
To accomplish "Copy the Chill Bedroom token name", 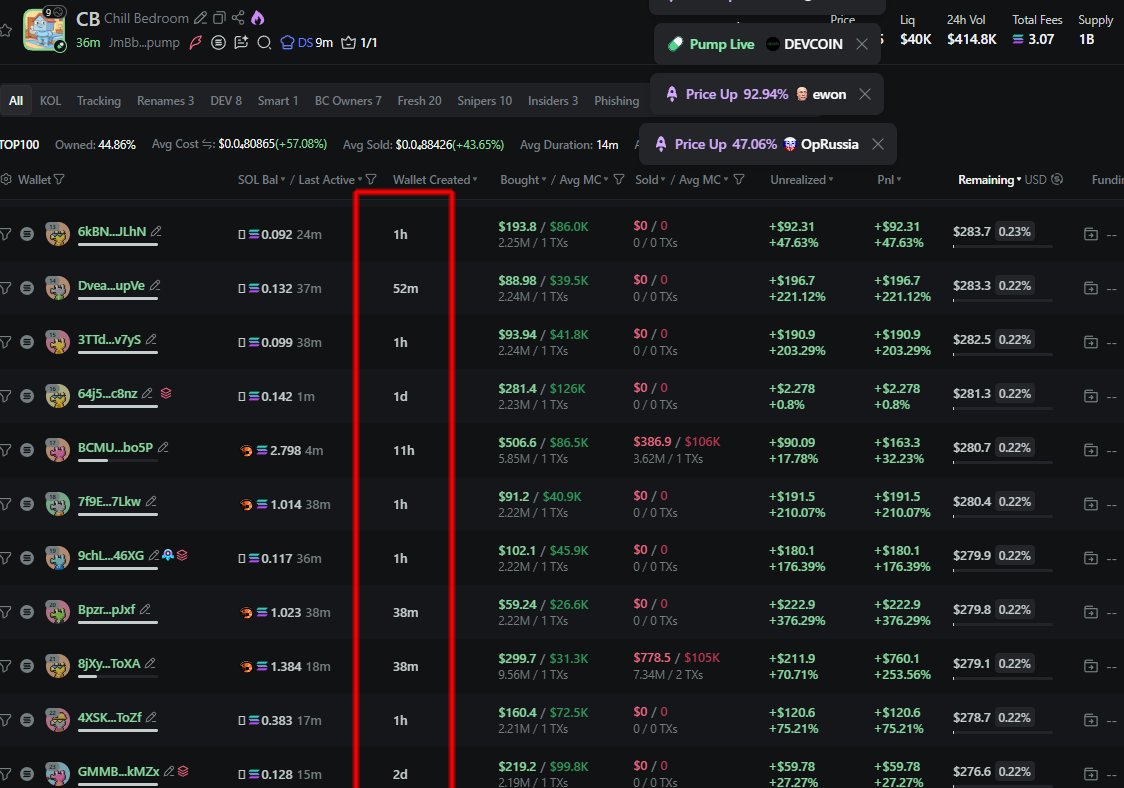I will coord(219,18).
